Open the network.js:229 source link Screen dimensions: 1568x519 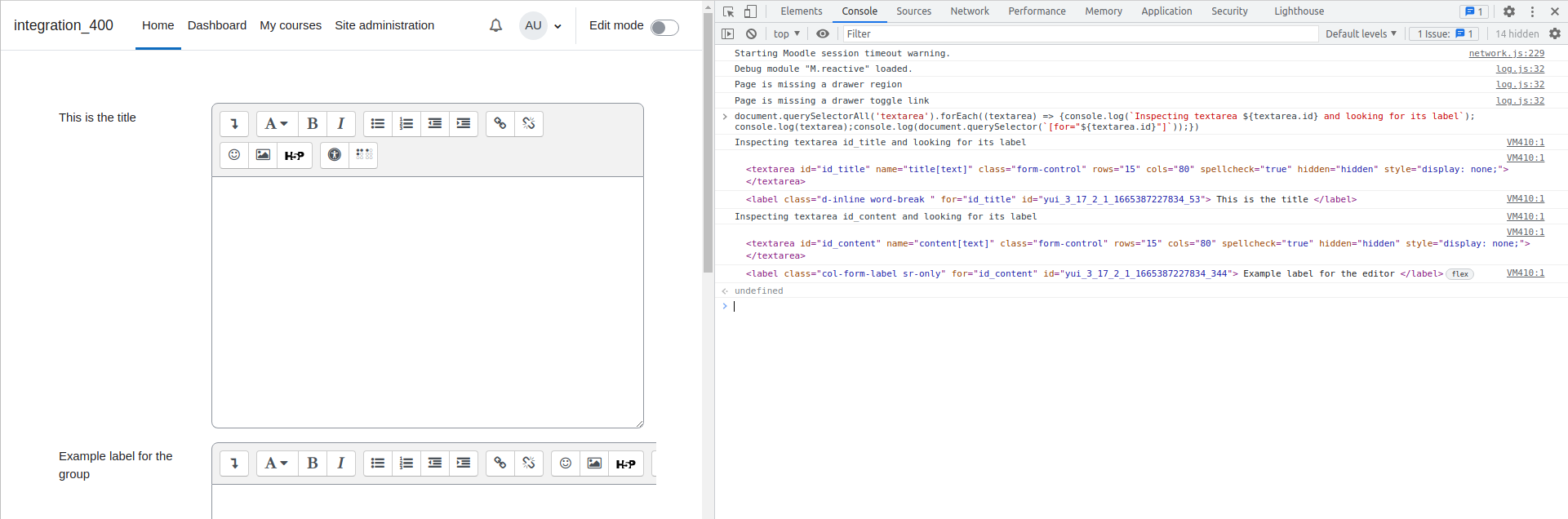coord(1507,53)
